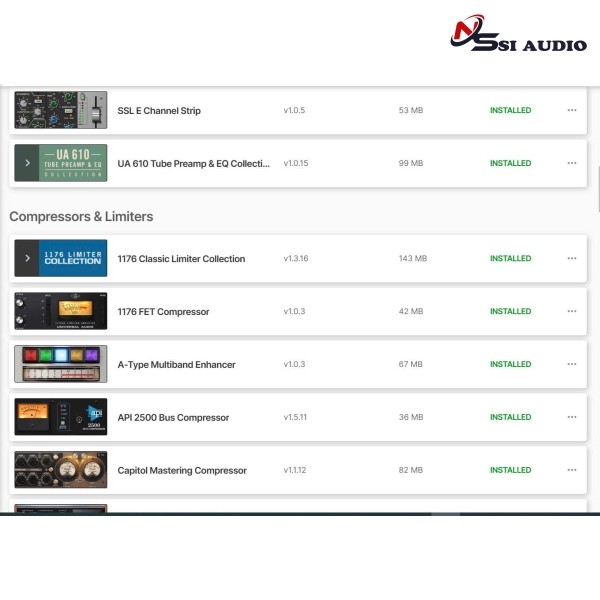This screenshot has height=600, width=600.
Task: Click version v1.5.11 of API 2500
Action: pyautogui.click(x=295, y=417)
